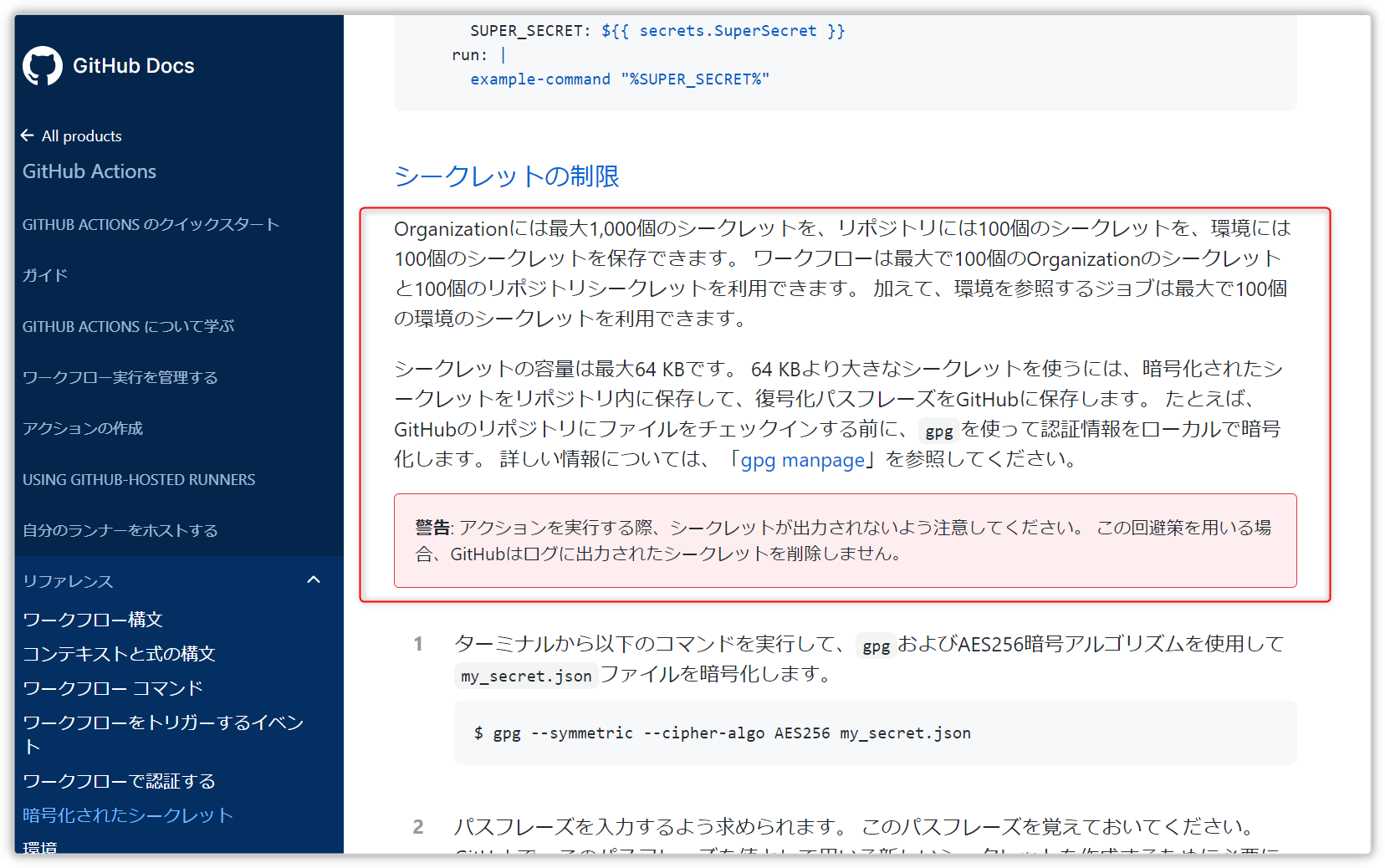Viewport: 1385px width, 868px height.
Task: Select the リファレンス sidebar heading
Action: pyautogui.click(x=68, y=581)
